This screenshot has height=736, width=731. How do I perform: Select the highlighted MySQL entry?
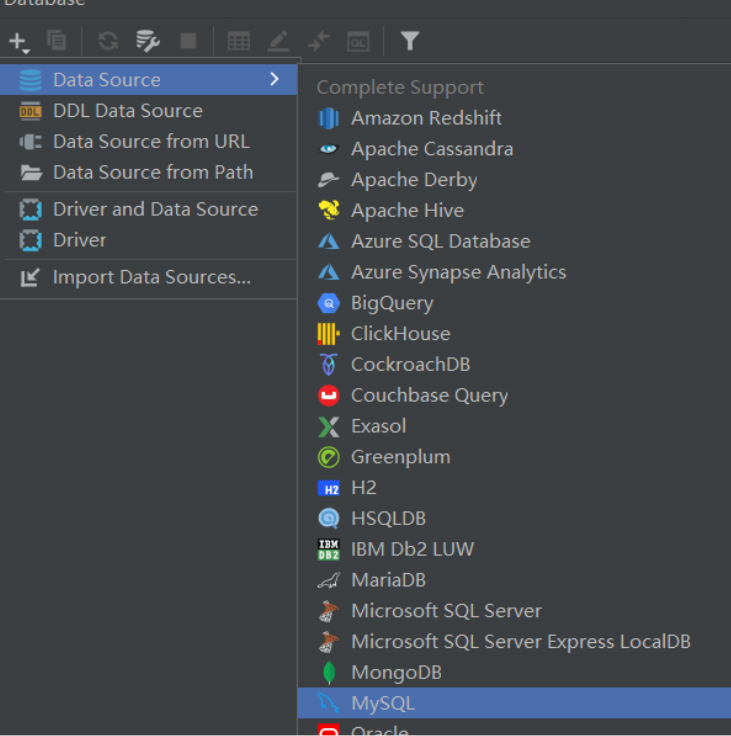coord(514,703)
